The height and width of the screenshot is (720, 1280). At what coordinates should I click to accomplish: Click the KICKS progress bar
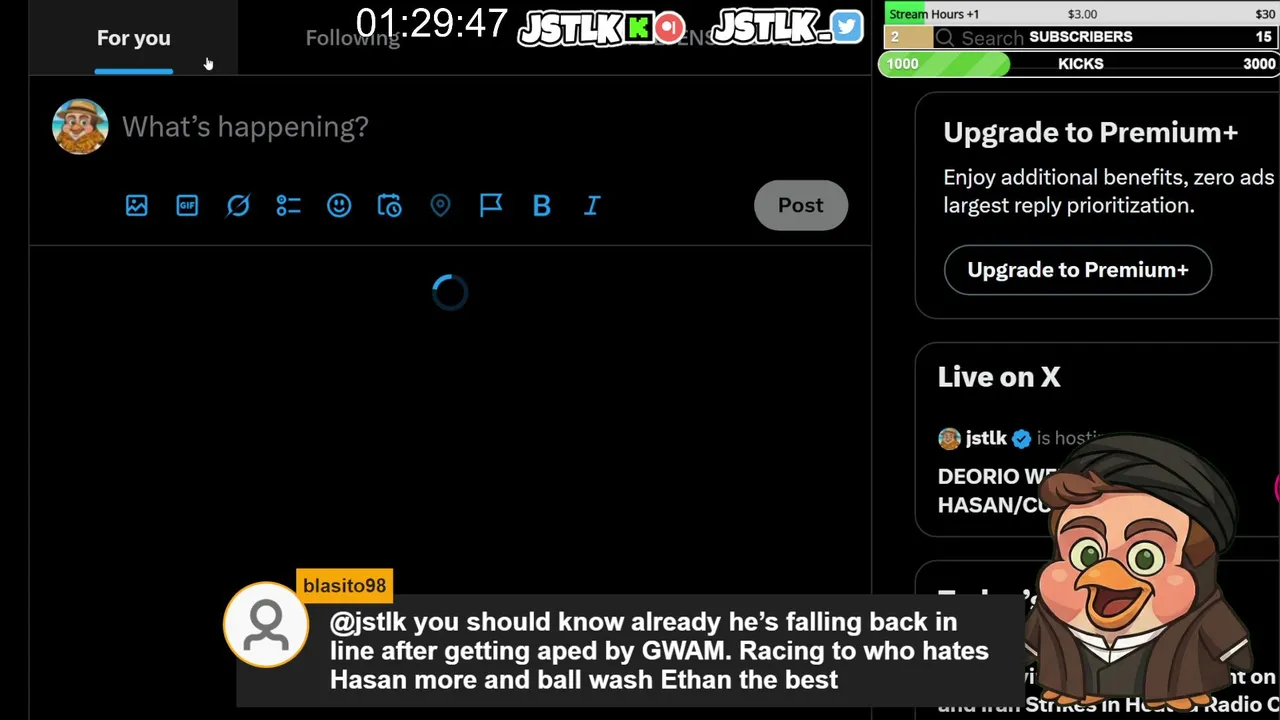pos(1080,64)
